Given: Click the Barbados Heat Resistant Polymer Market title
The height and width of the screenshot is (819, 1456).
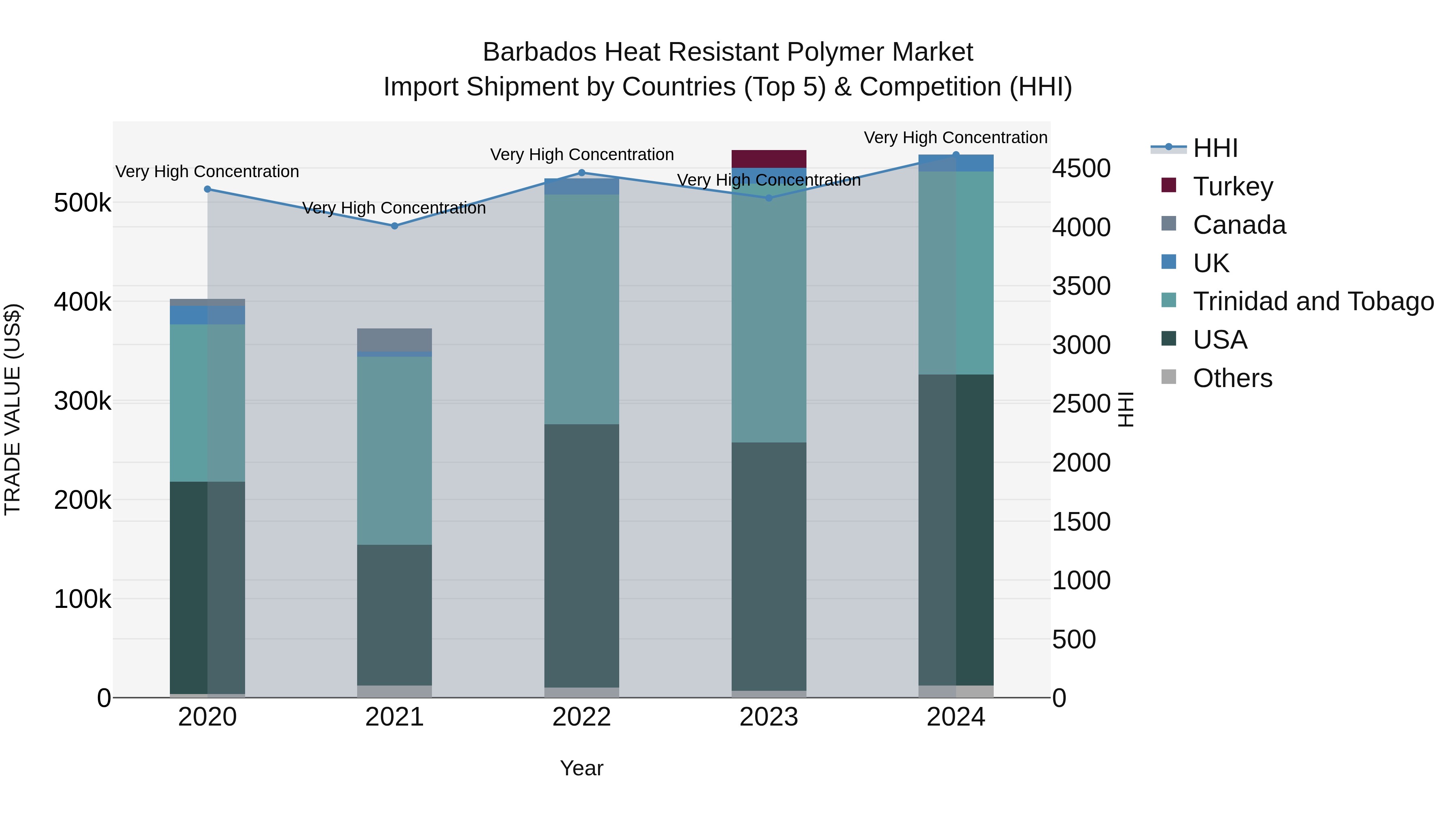Looking at the screenshot, I should 728,53.
